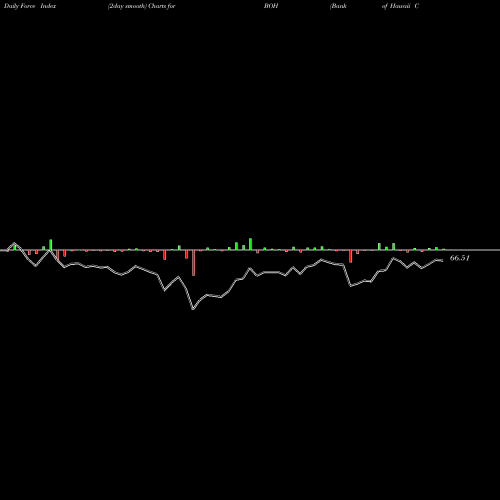Viewport: 500px width, 500px height.
Task: Click the BOH ticker symbol text
Action: pos(271,6)
